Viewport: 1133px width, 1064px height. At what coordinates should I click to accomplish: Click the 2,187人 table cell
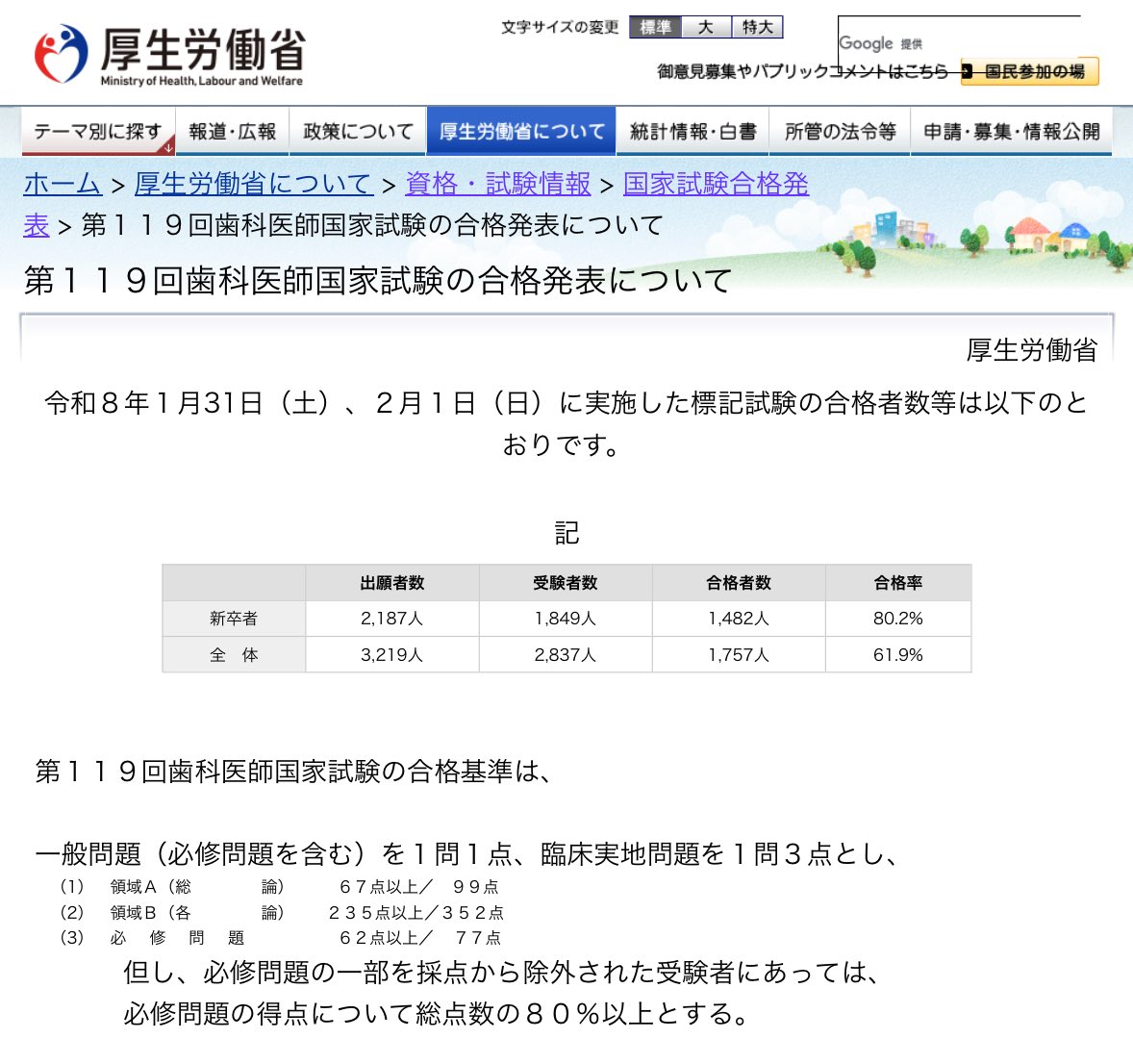pos(392,619)
